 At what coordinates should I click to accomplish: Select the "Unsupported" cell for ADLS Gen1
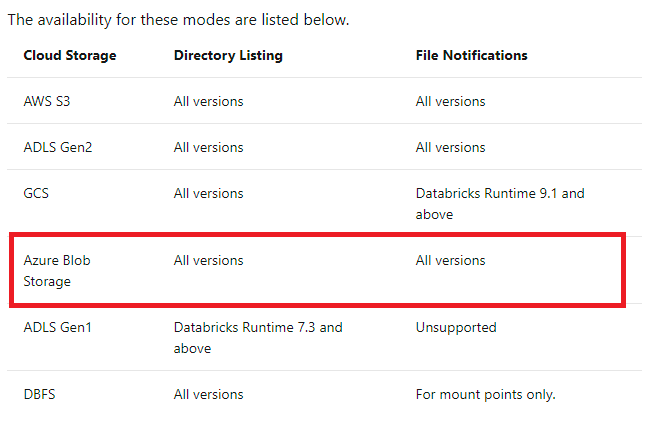click(456, 327)
